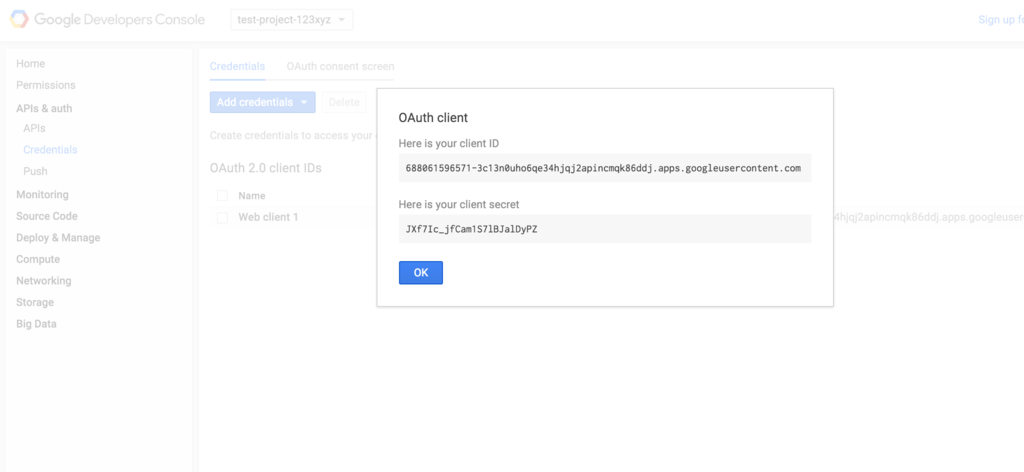This screenshot has height=472, width=1024.
Task: Collapse the APIs & auth section
Action: click(44, 108)
